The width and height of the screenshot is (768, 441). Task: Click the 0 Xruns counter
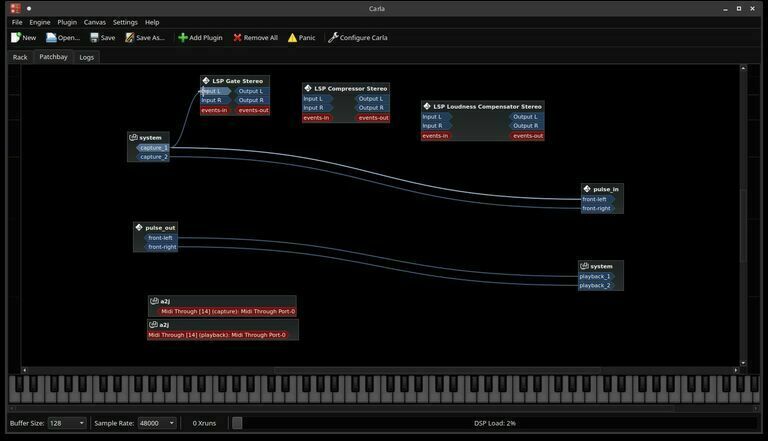(204, 423)
